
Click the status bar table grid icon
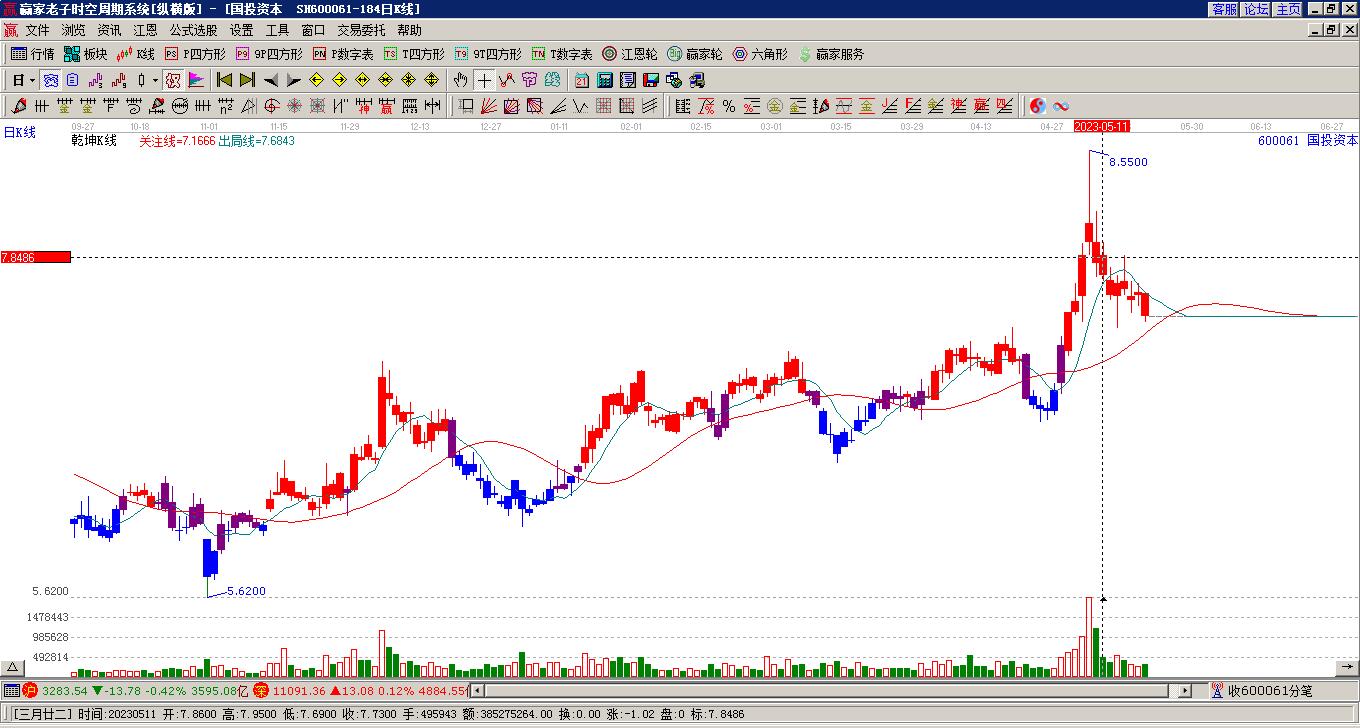(11, 690)
